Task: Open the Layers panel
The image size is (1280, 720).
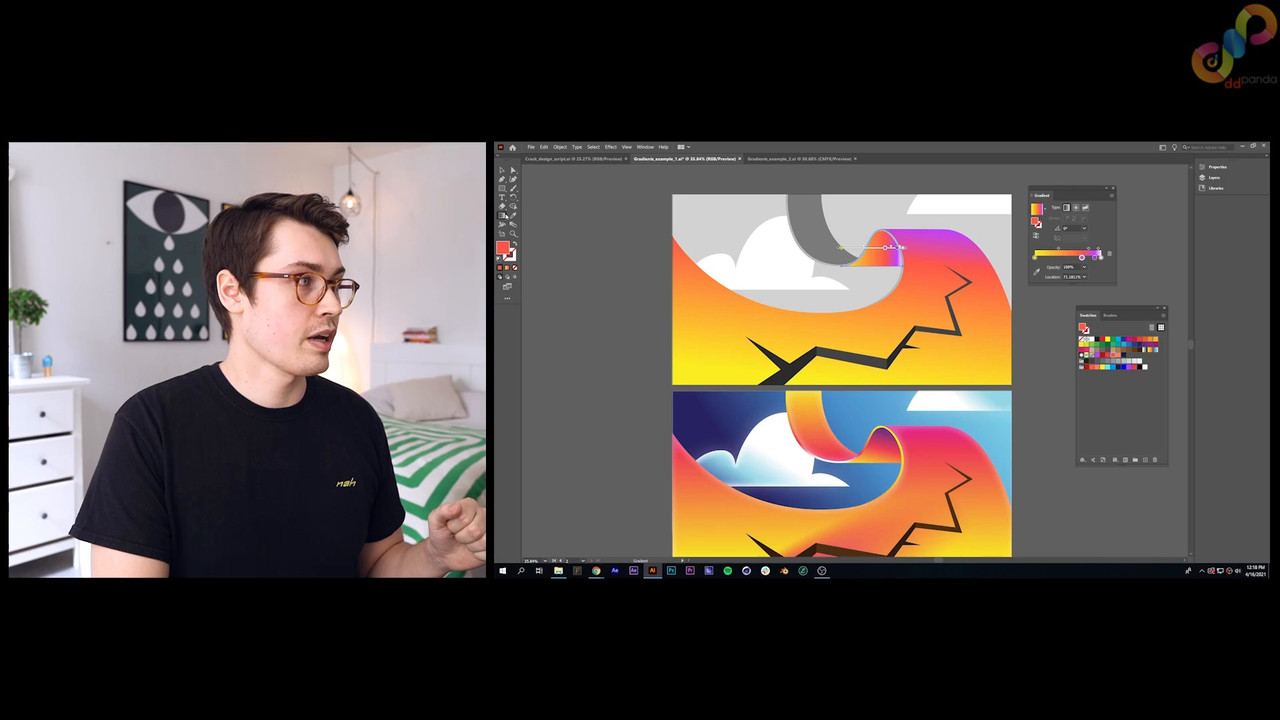Action: pos(1211,177)
